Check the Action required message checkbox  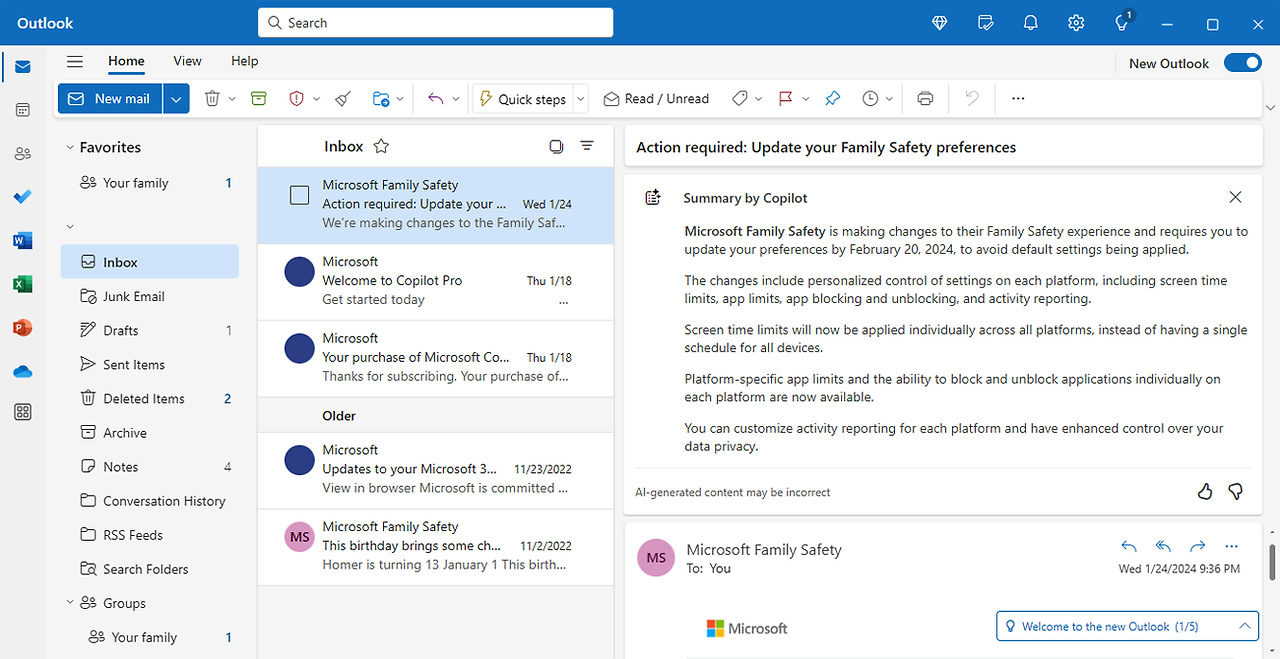click(300, 195)
